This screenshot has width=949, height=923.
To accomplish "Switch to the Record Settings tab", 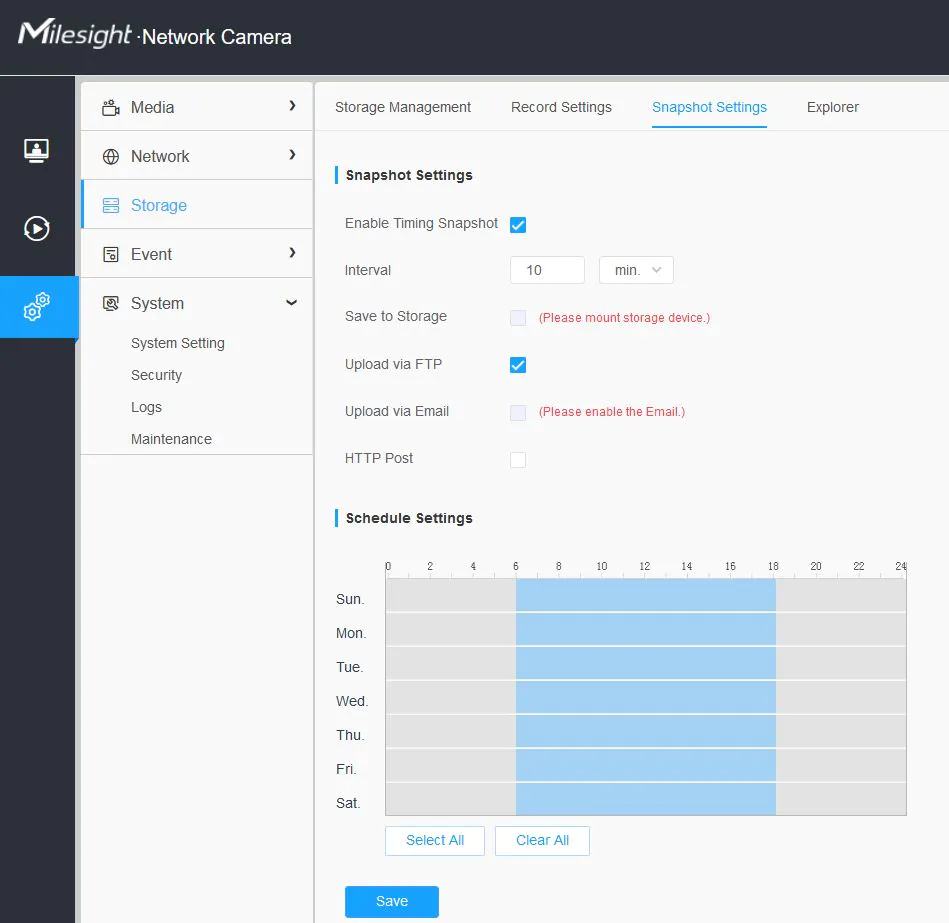I will (x=561, y=107).
